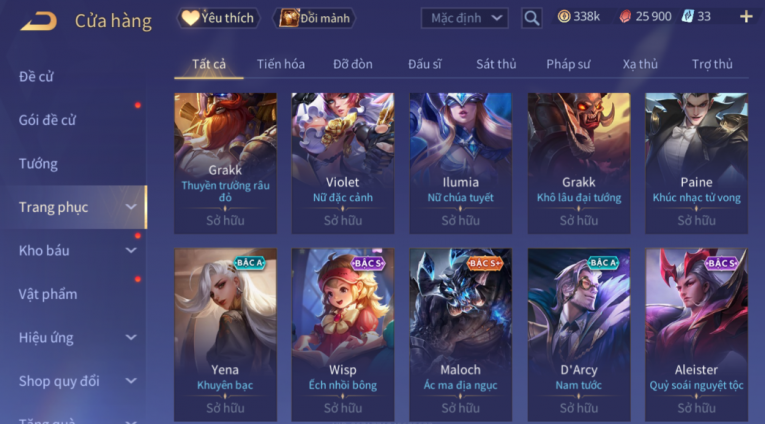Open the Maloch Ác ma địa ngục skin
Viewport: 765px width, 424px height.
[461, 335]
